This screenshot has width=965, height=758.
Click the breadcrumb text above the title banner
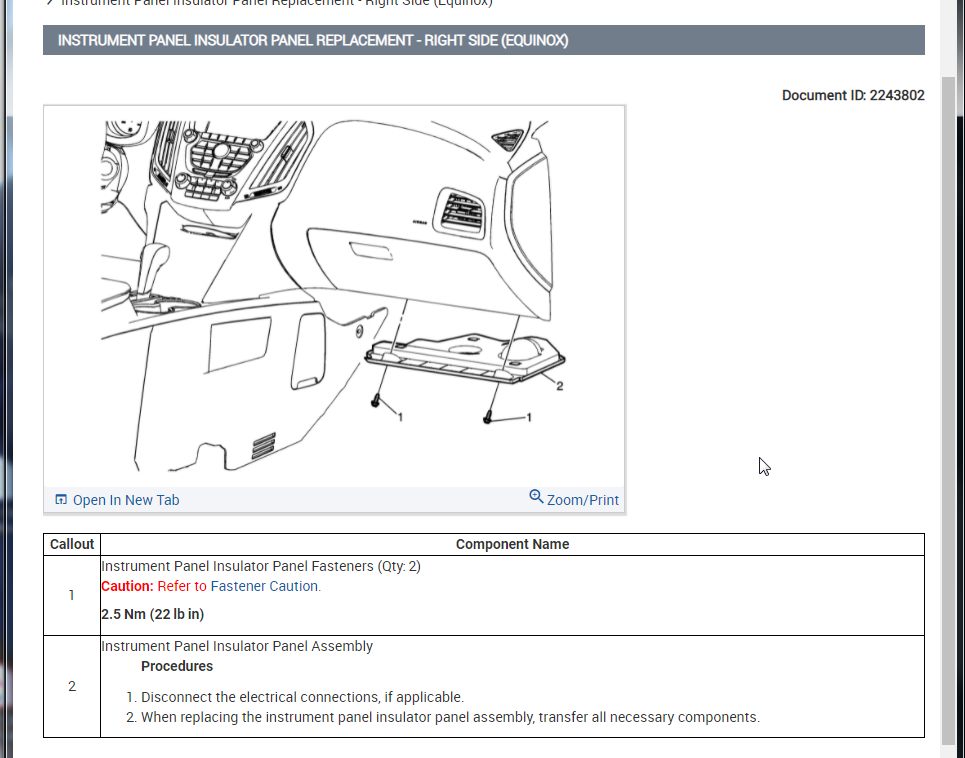tap(277, 3)
